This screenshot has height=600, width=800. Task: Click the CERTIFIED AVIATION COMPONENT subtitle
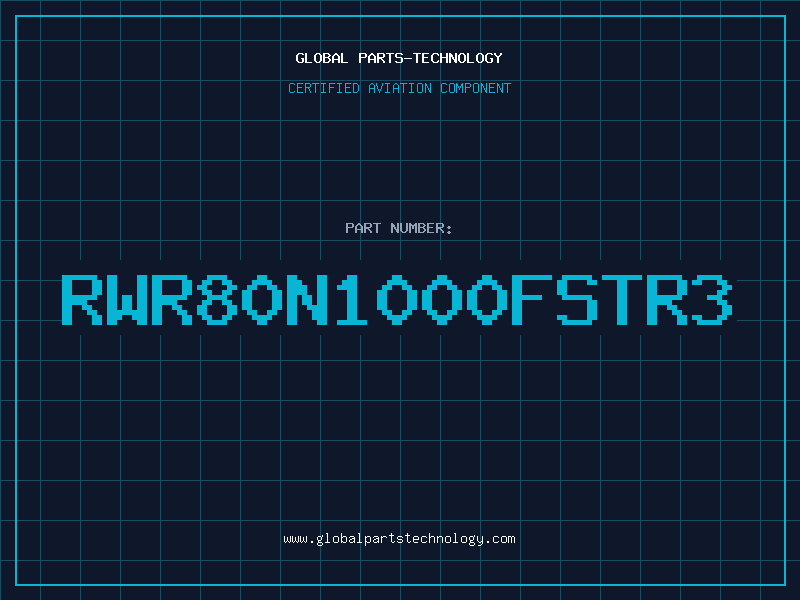click(x=399, y=88)
